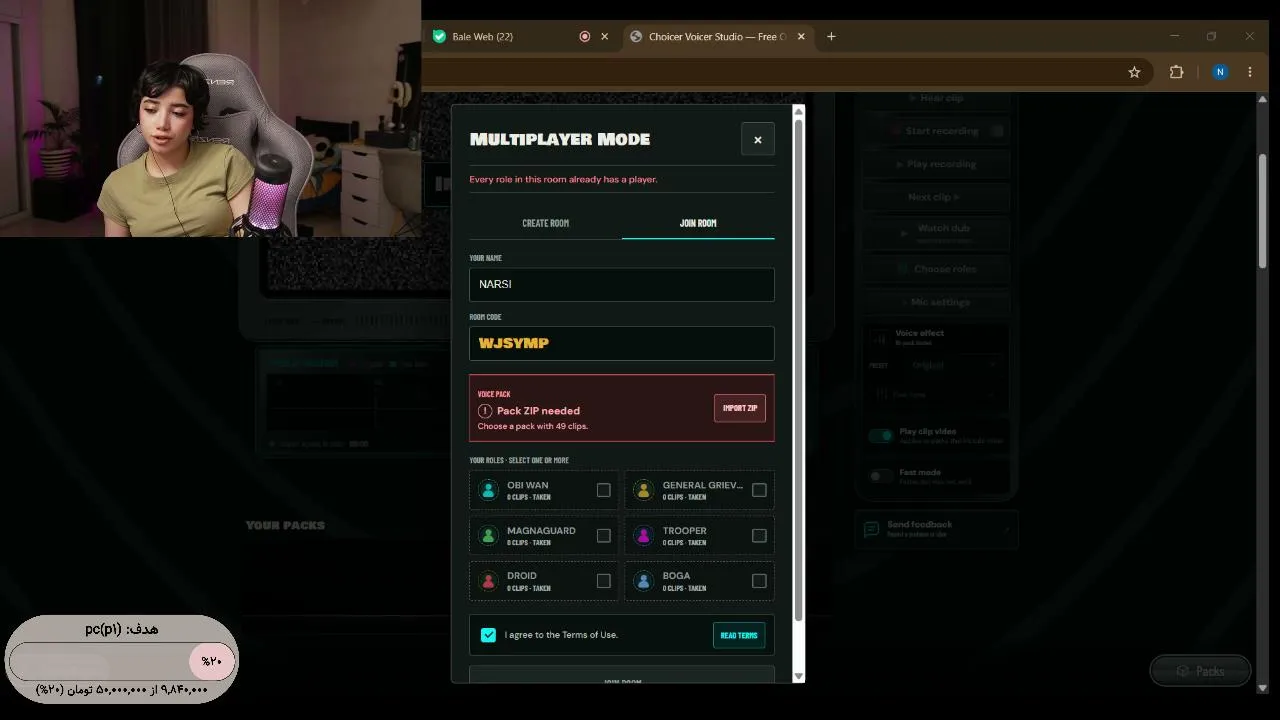Tick the Magnaguard role checkbox
Viewport: 1280px width, 720px height.
pos(603,536)
